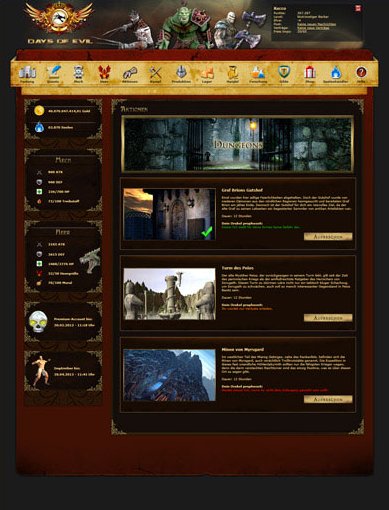Click the Dungeons banner image
Viewport: 389px width, 510px height.
coord(237,144)
